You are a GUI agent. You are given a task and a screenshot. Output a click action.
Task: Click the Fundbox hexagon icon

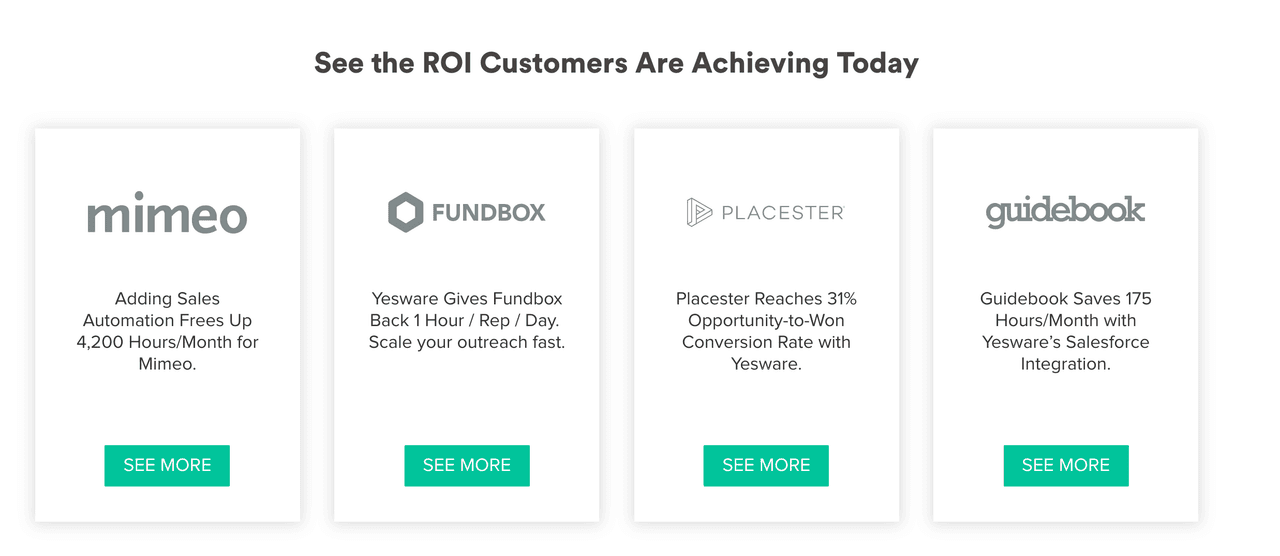click(x=406, y=212)
